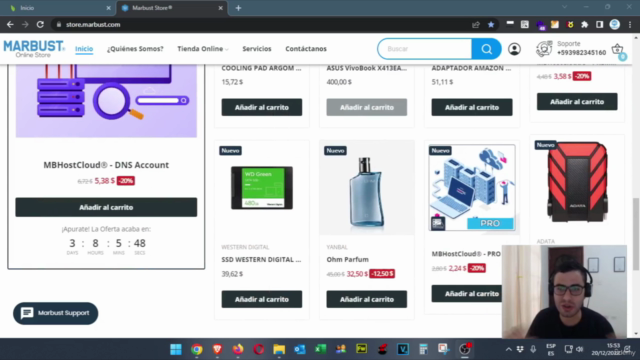Click the Soporte phone number
Viewport: 640px width, 360px height.
click(581, 53)
